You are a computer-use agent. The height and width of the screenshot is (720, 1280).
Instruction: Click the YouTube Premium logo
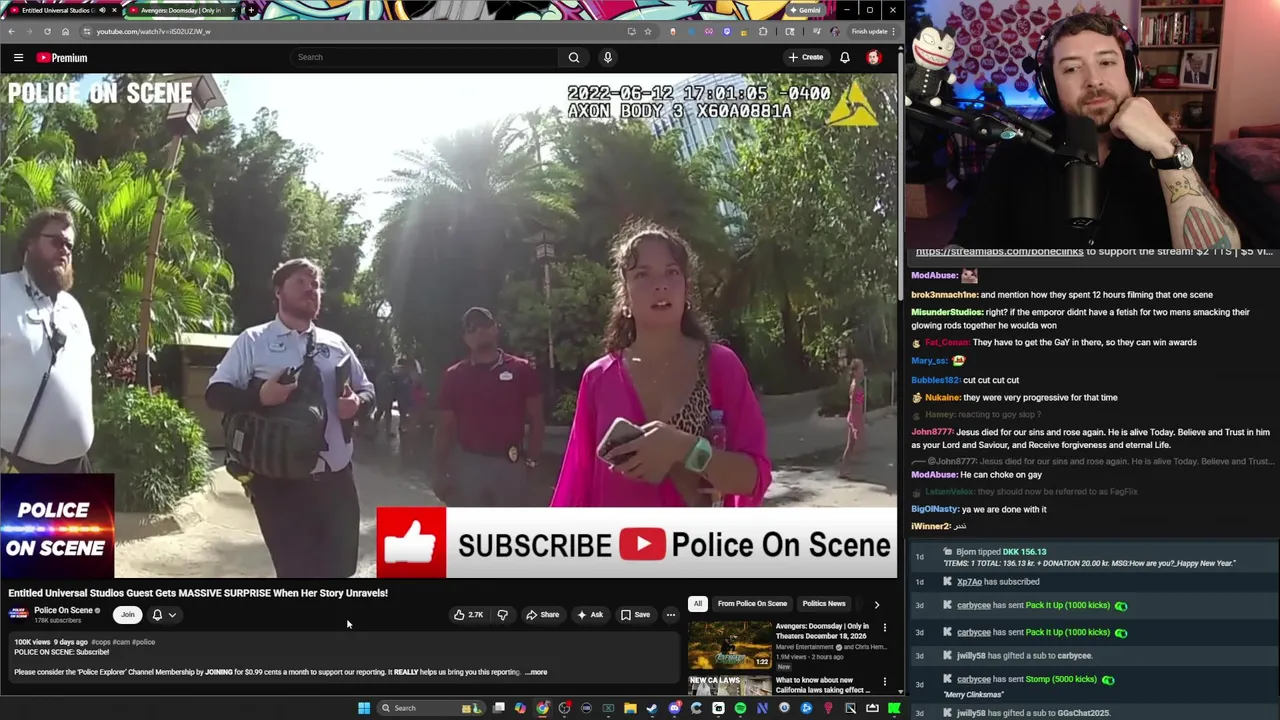point(62,58)
